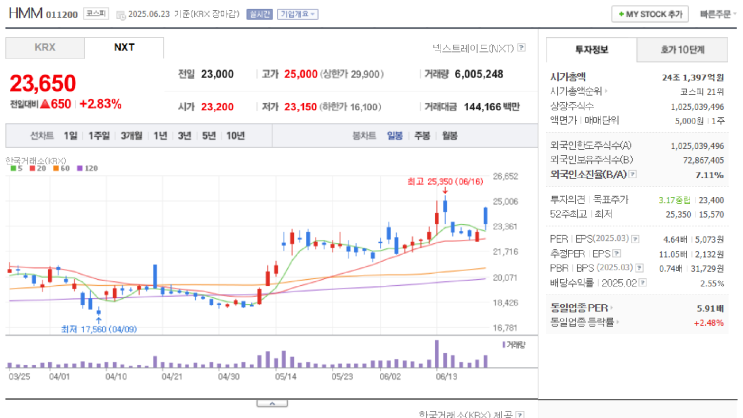The height and width of the screenshot is (418, 743).
Task: Show 1년 line chart
Action: [160, 136]
